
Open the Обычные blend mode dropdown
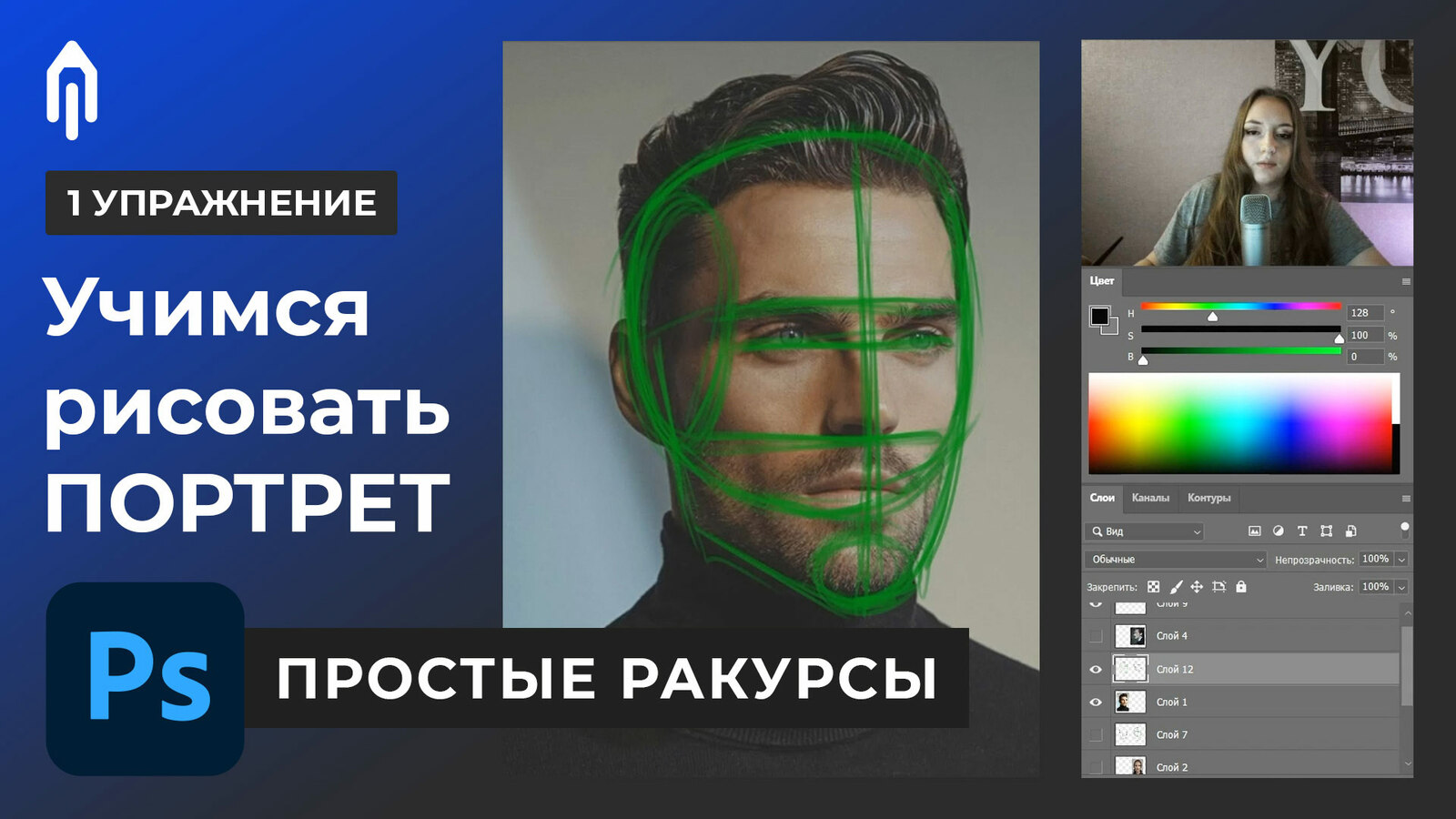tap(1176, 559)
